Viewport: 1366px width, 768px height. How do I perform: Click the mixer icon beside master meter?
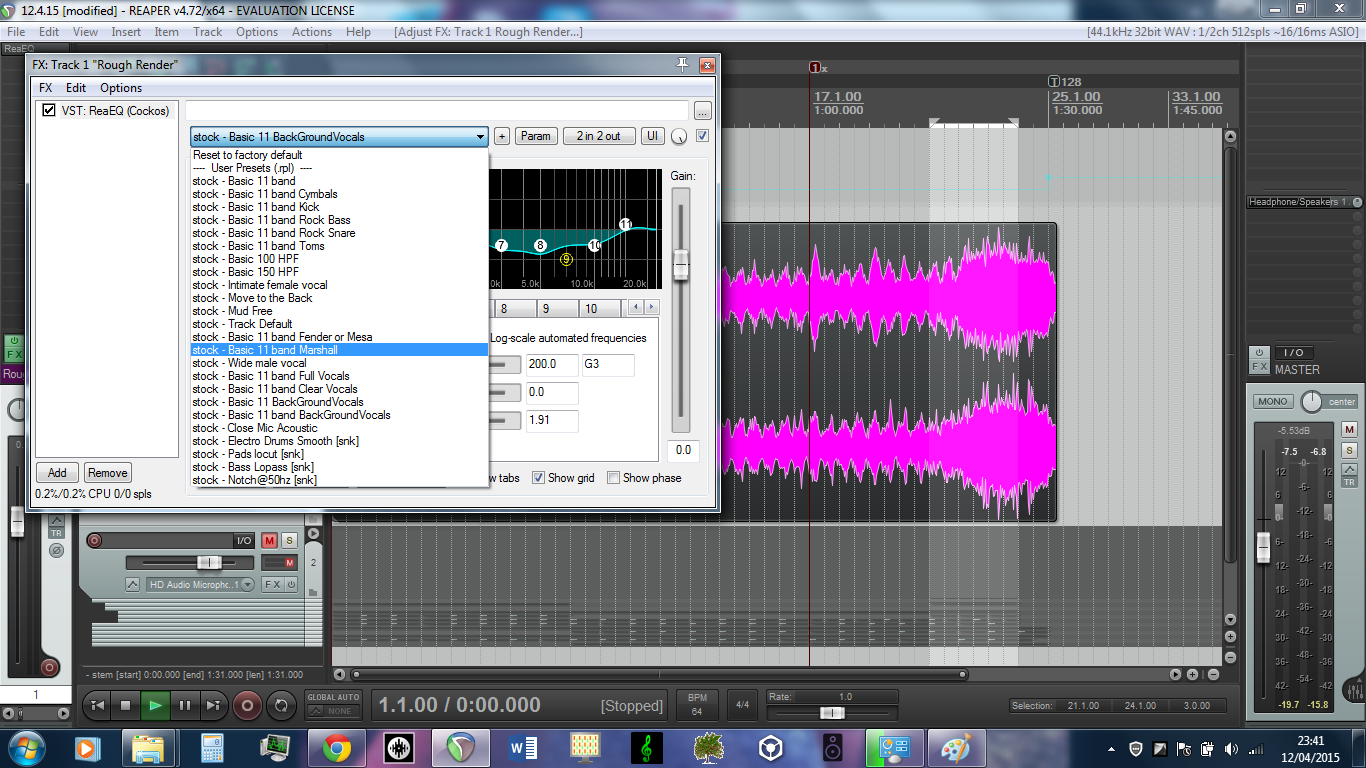tap(1354, 688)
